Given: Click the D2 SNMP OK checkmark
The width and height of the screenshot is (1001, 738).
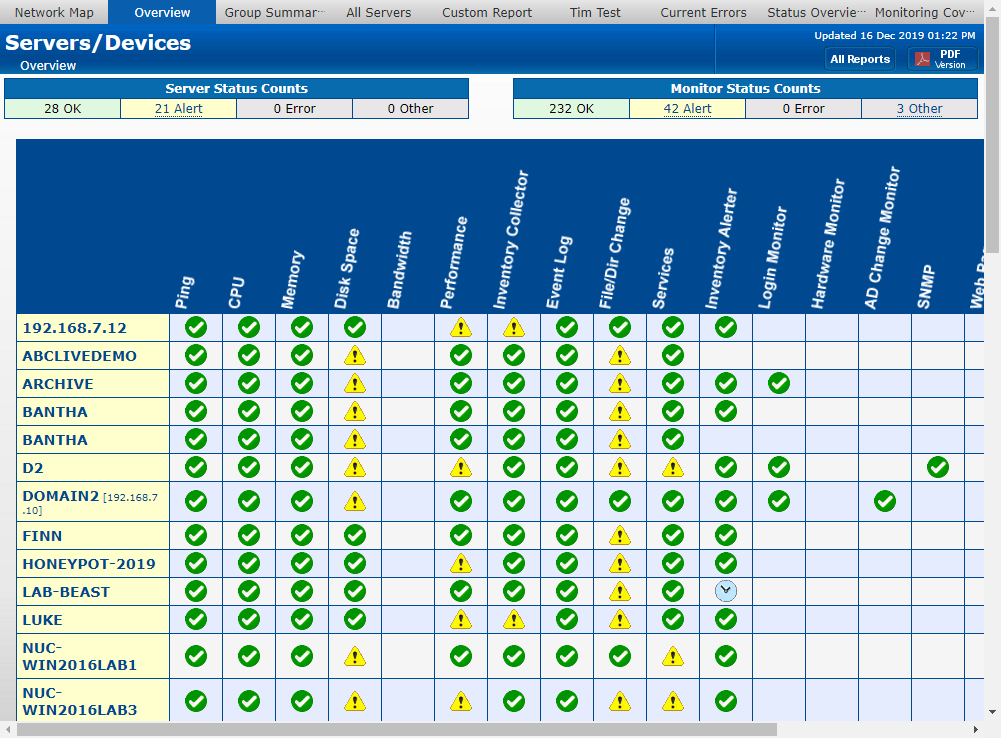Looking at the screenshot, I should coord(937,468).
